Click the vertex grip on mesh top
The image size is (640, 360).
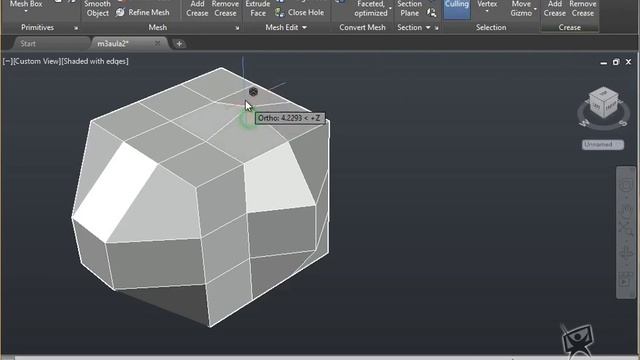point(253,92)
